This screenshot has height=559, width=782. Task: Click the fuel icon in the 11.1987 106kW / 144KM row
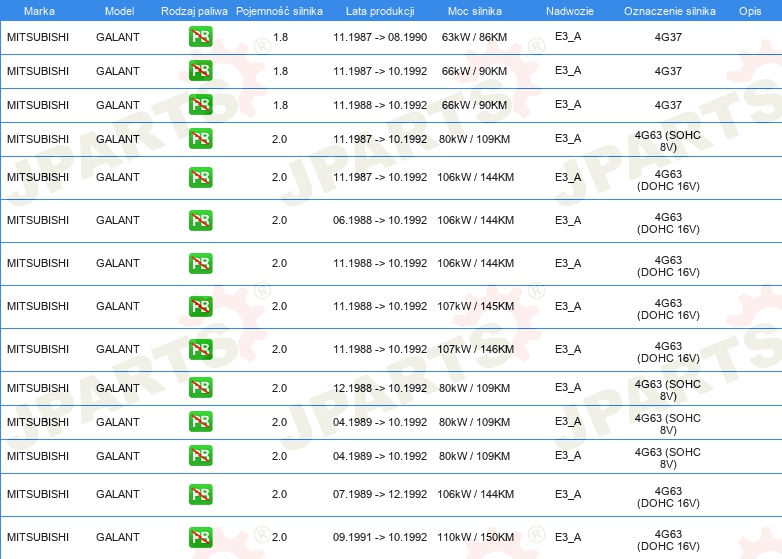[x=200, y=178]
